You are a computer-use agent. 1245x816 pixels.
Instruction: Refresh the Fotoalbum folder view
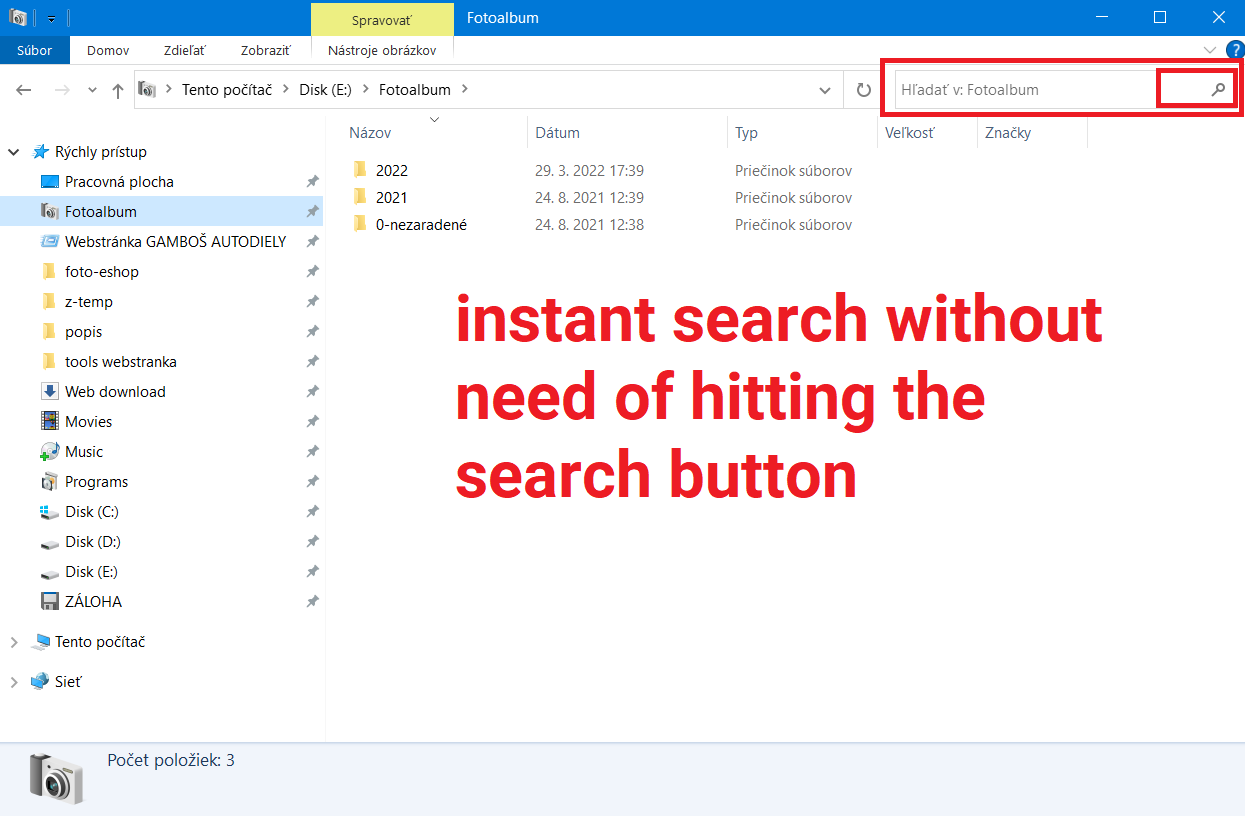(x=863, y=89)
